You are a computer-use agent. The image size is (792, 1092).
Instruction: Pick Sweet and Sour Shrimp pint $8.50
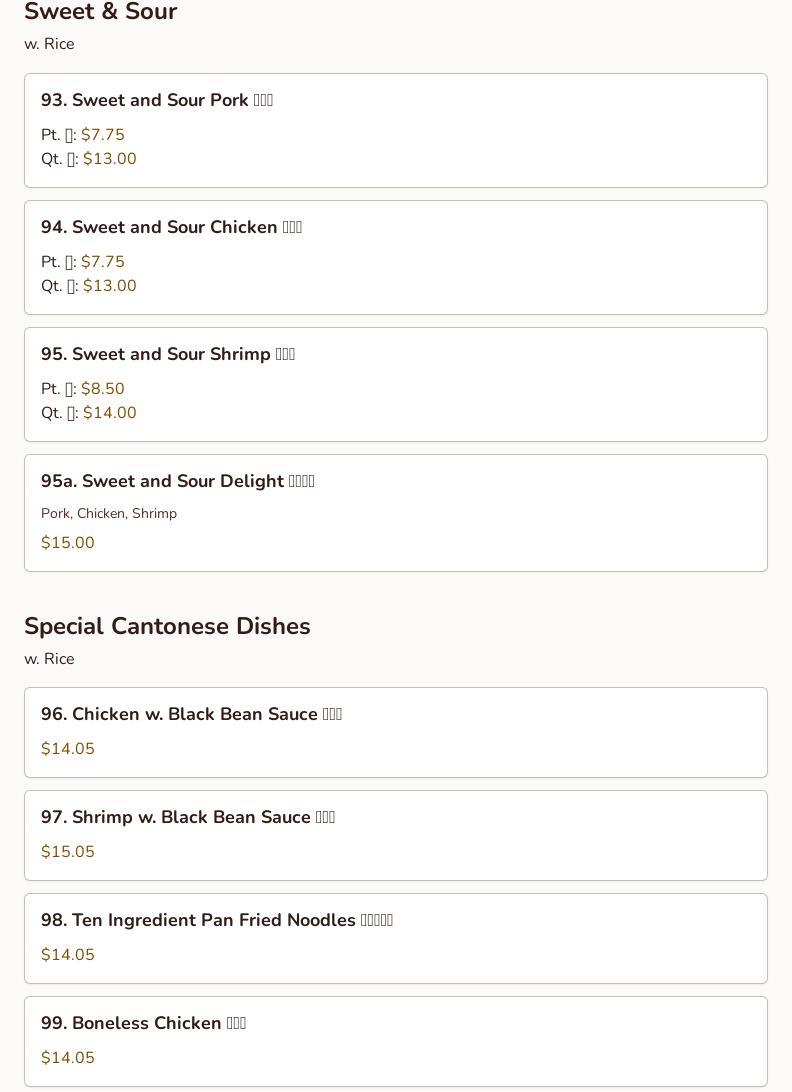pos(102,389)
